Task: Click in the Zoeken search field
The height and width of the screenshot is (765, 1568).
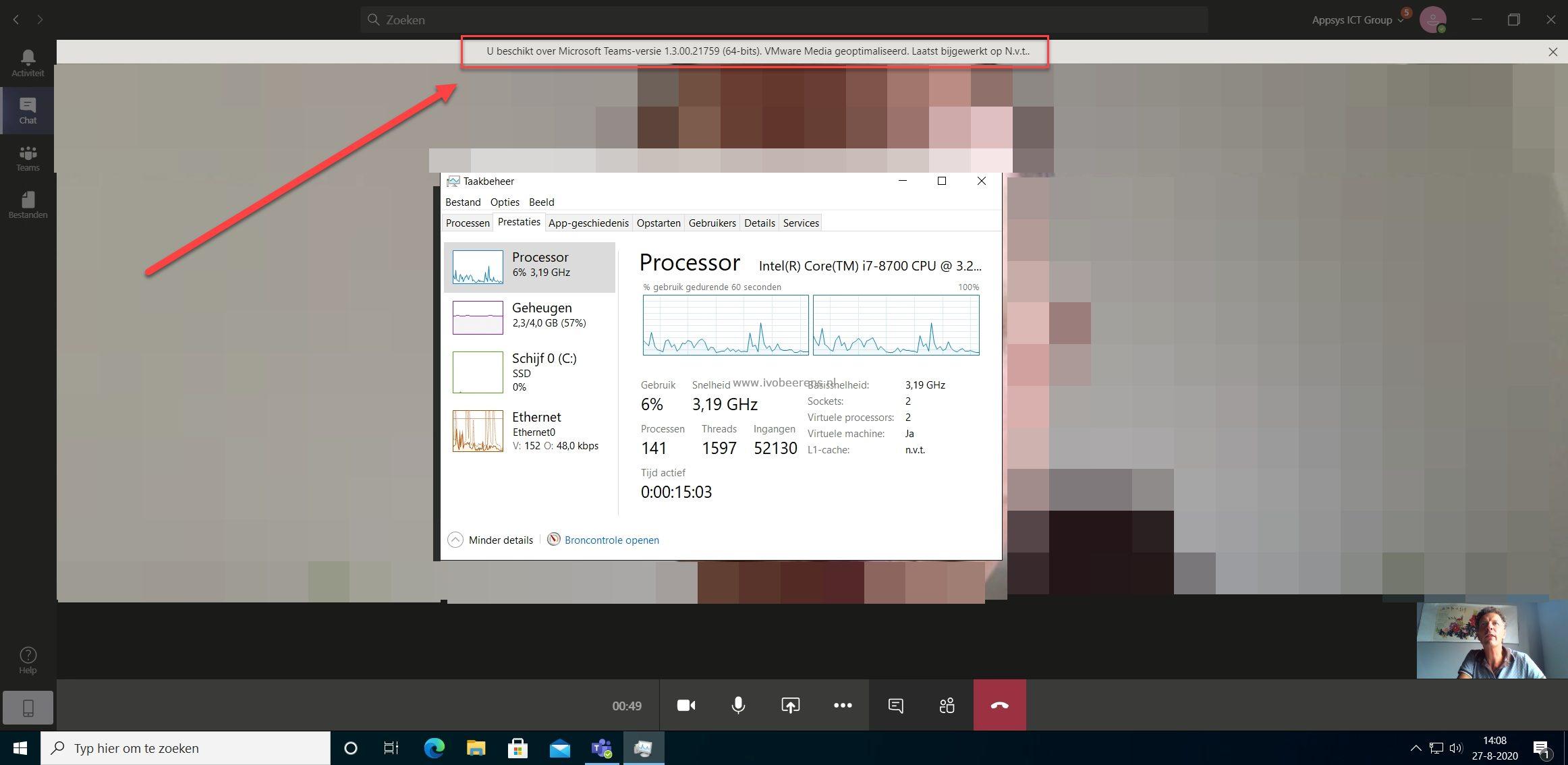Action: tap(784, 20)
